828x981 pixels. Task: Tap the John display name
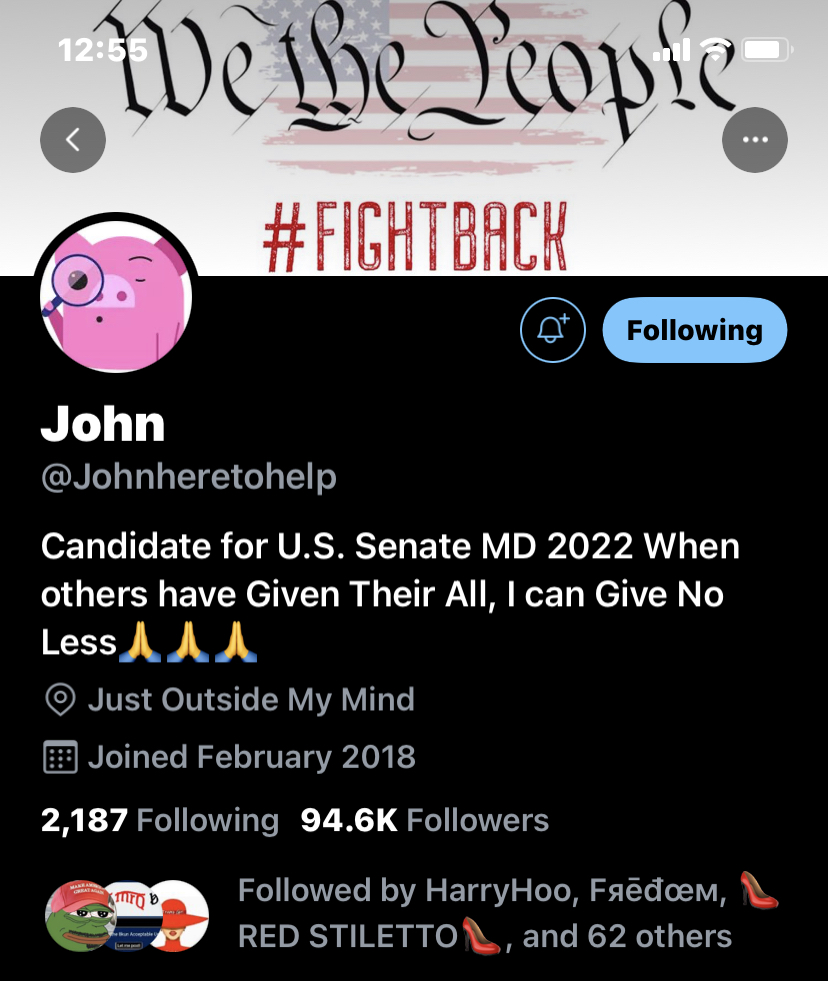coord(103,424)
